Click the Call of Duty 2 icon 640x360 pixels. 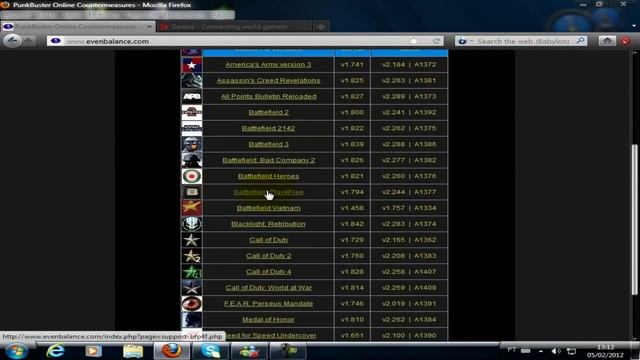pyautogui.click(x=191, y=256)
